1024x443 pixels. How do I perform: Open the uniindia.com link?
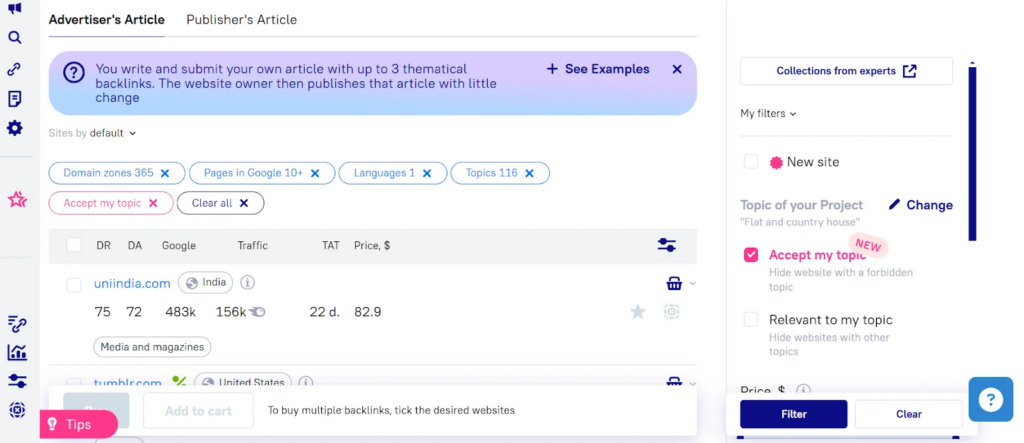coord(132,283)
